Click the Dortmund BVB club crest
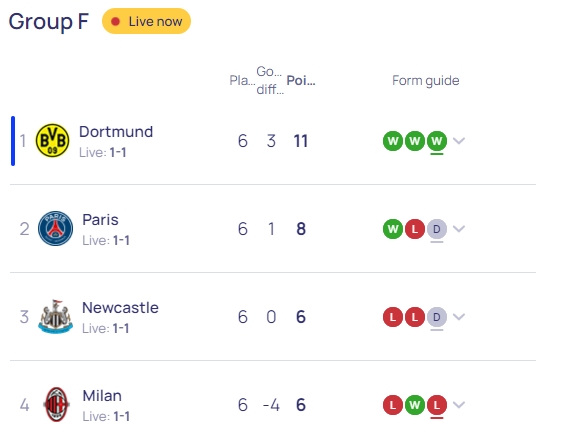The height and width of the screenshot is (440, 576). pos(52,141)
